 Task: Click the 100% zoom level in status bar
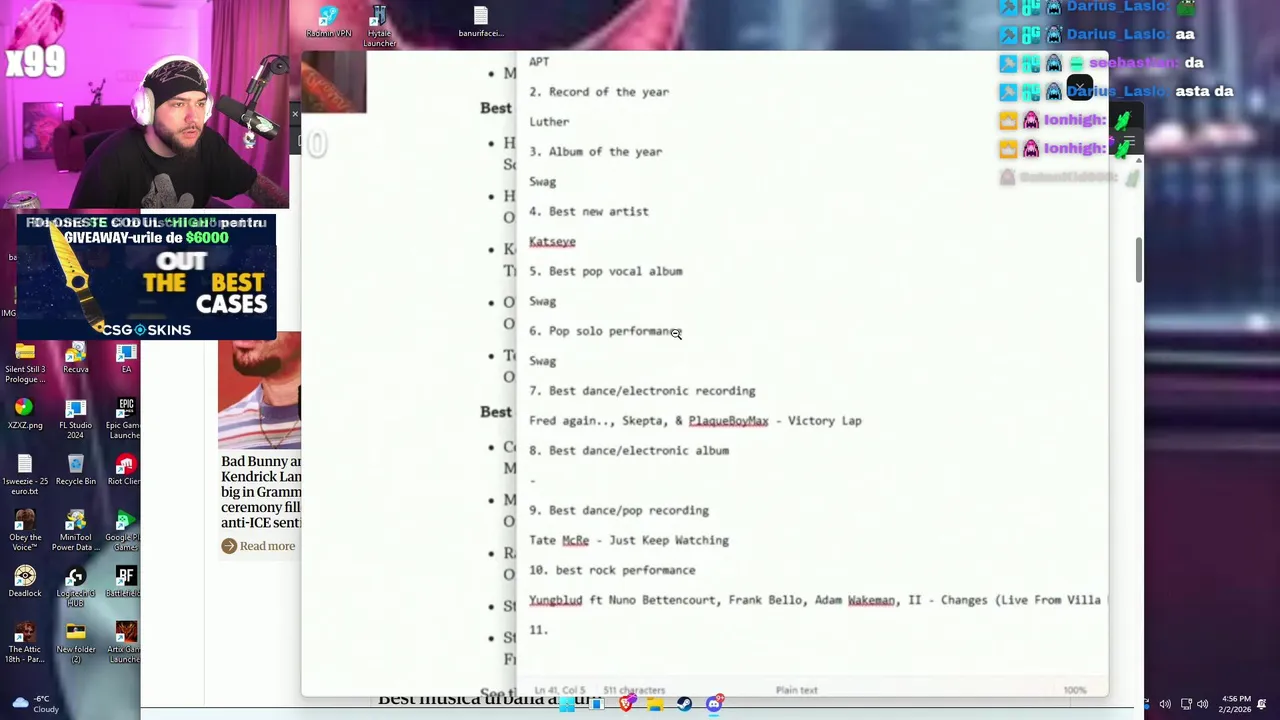pos(1075,690)
